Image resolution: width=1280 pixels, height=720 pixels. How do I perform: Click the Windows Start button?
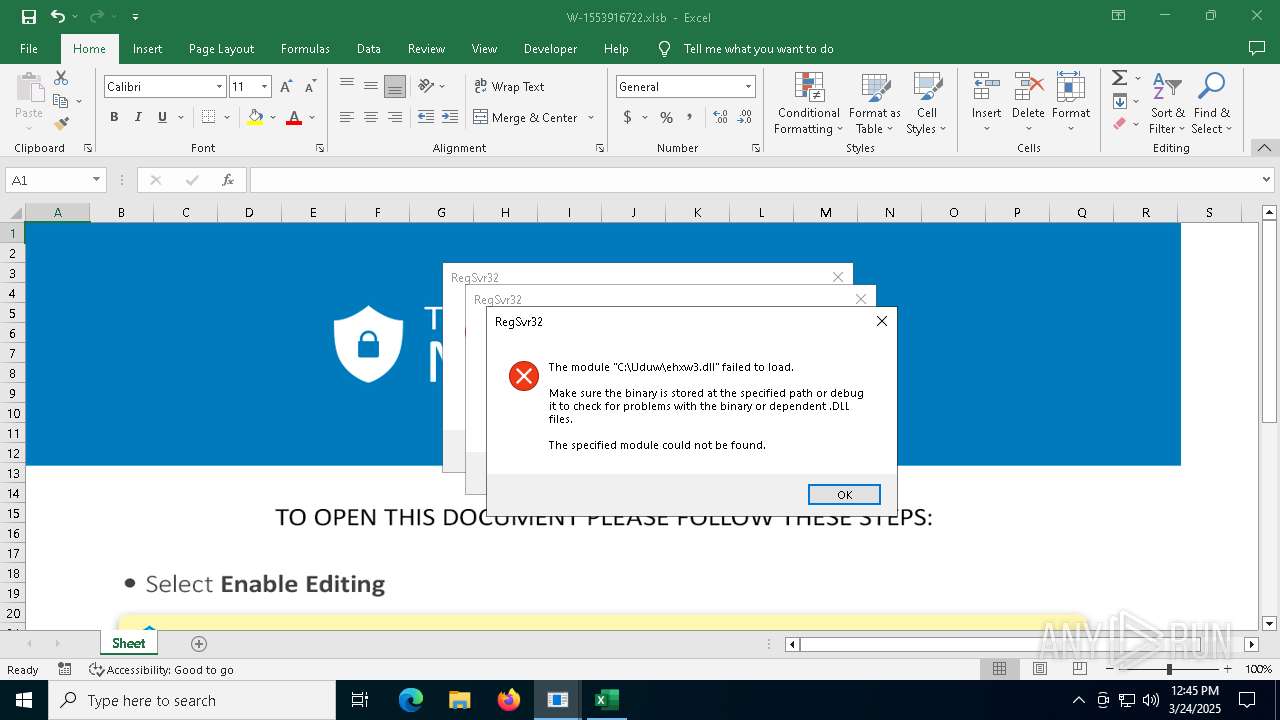23,700
